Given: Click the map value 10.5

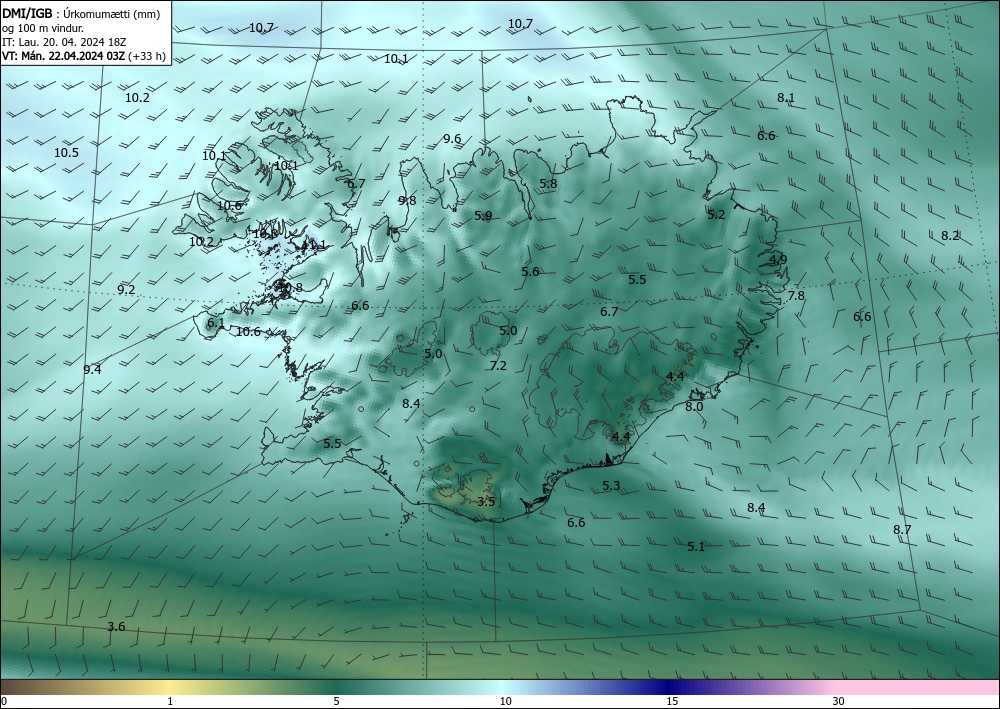Looking at the screenshot, I should (66, 152).
